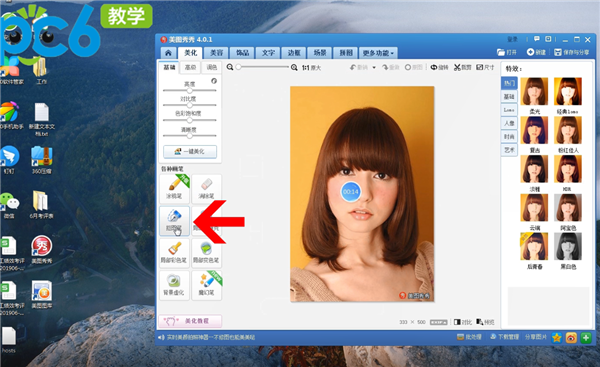Switch to the 文字 tab
Viewport: 600px width, 367px height.
(268, 53)
